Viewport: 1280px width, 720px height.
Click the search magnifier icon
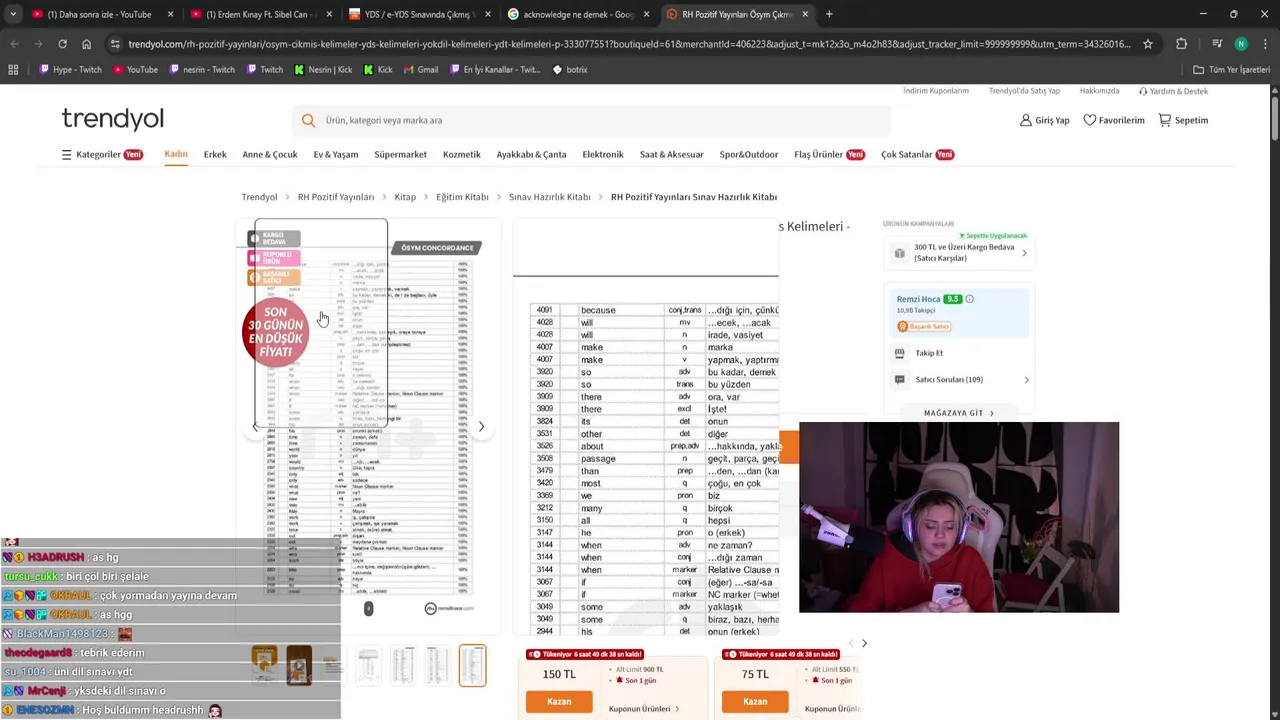click(308, 120)
